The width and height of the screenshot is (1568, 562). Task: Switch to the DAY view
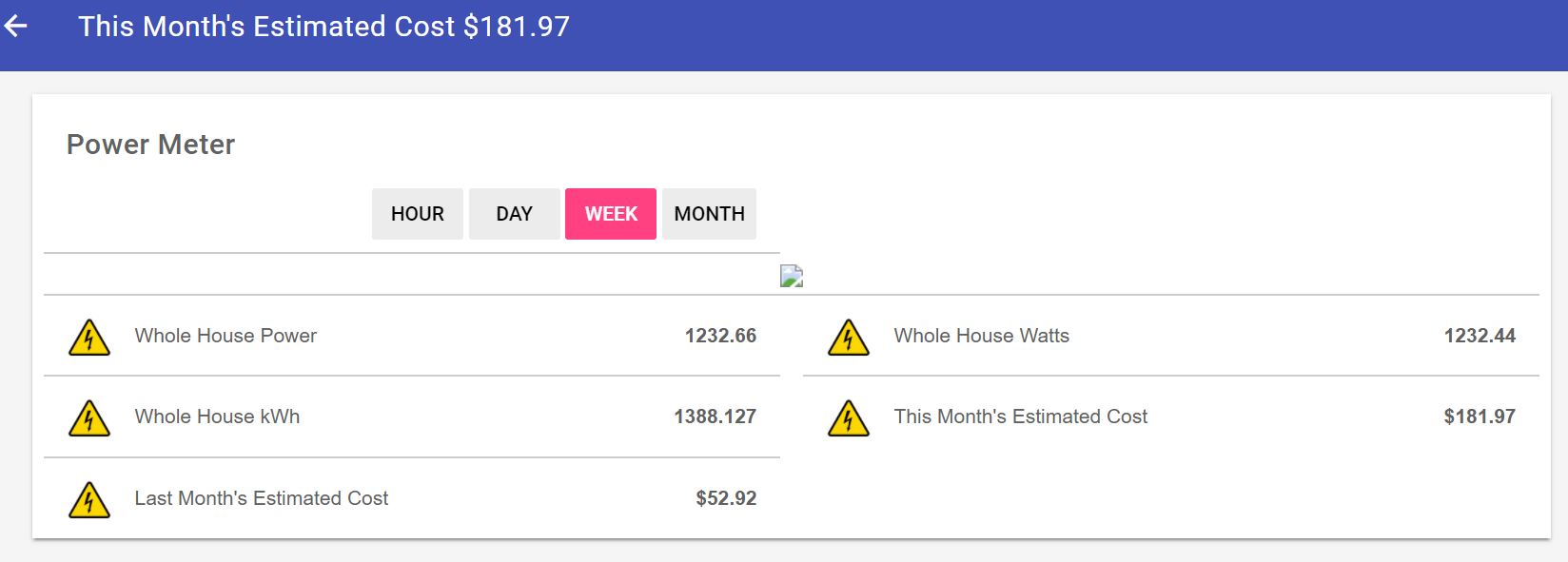click(x=514, y=214)
